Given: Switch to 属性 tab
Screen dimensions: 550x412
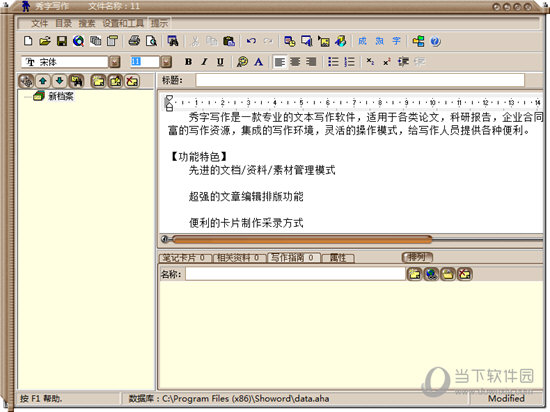Looking at the screenshot, I should click(338, 258).
